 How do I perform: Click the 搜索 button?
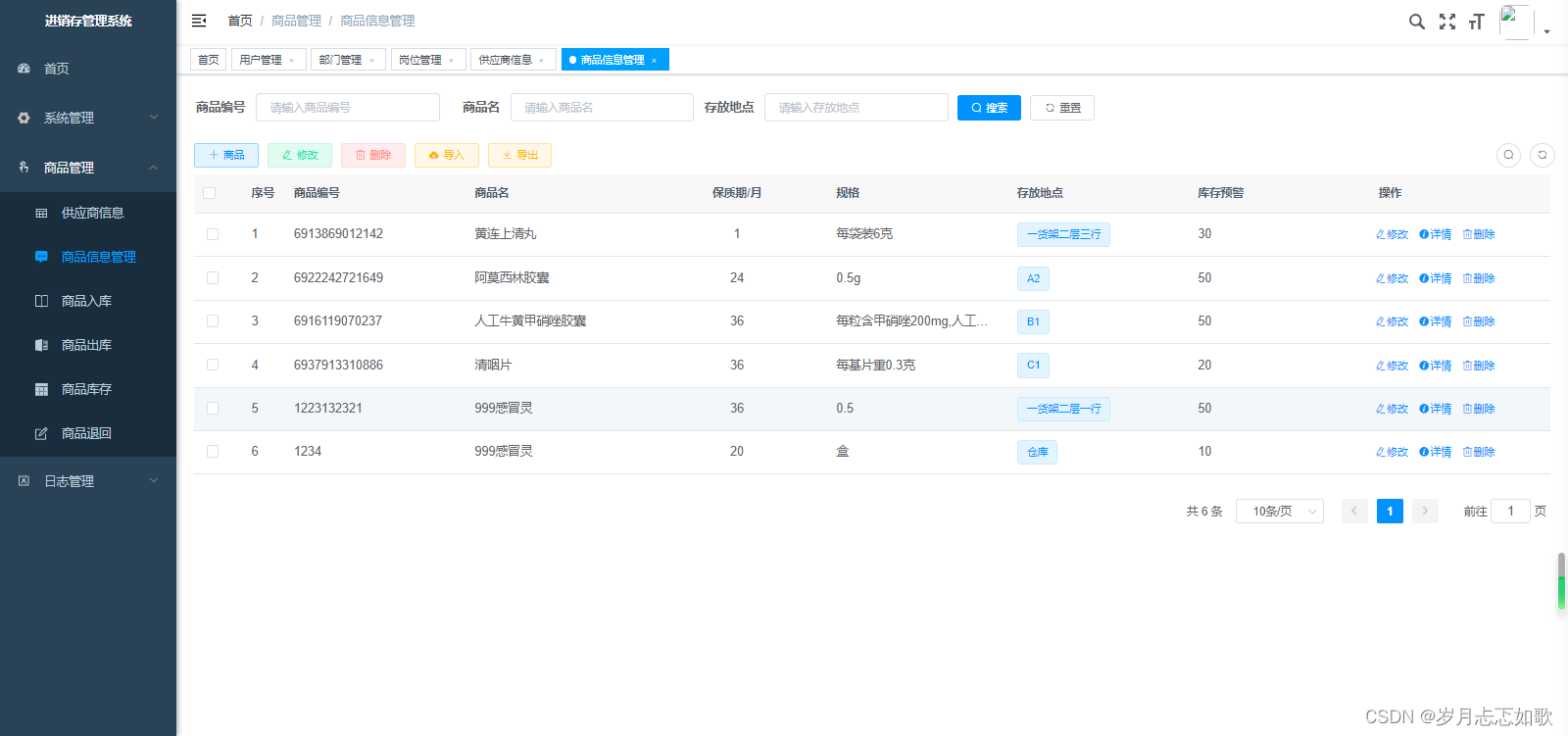point(989,108)
